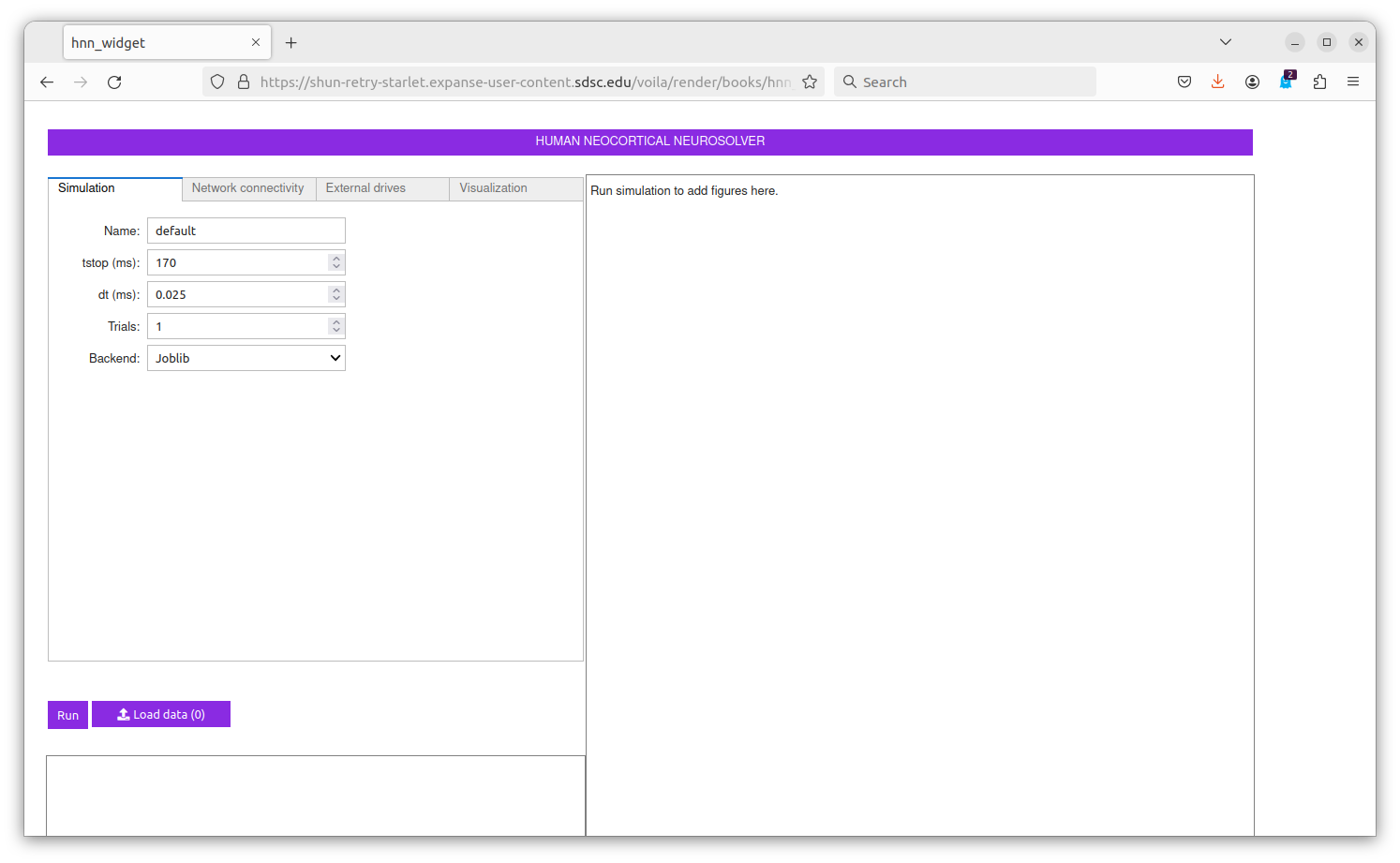The image size is (1400, 863).
Task: Open the External drives tab
Action: tap(365, 188)
